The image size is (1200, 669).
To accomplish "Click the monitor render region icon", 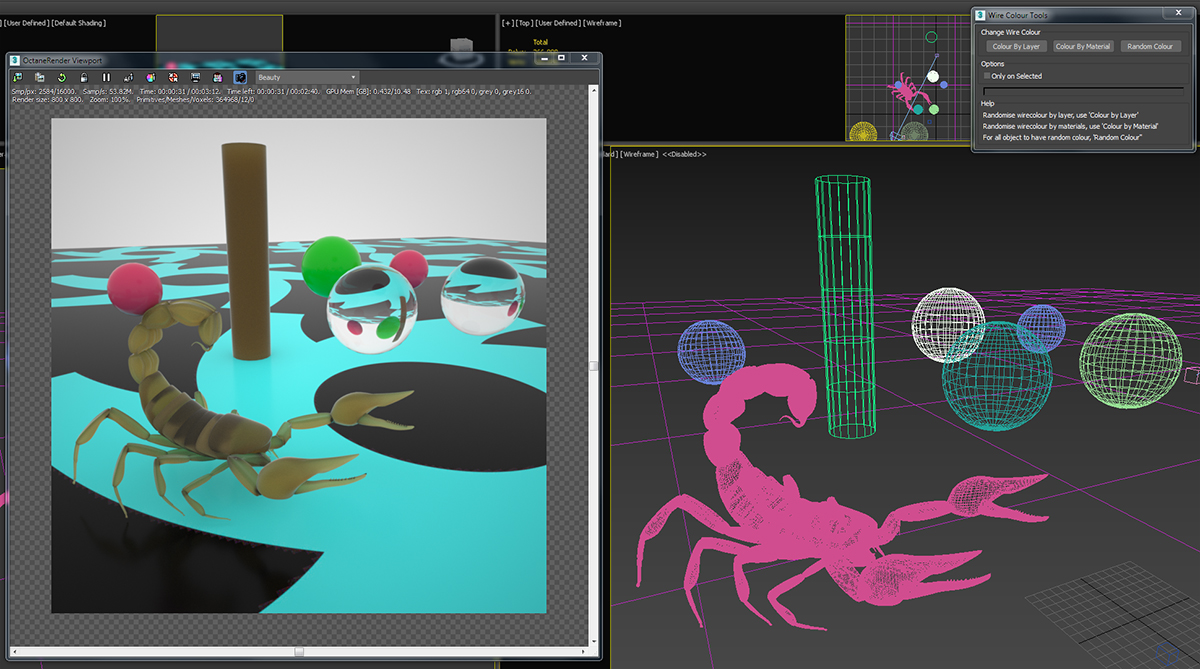I will click(x=196, y=77).
